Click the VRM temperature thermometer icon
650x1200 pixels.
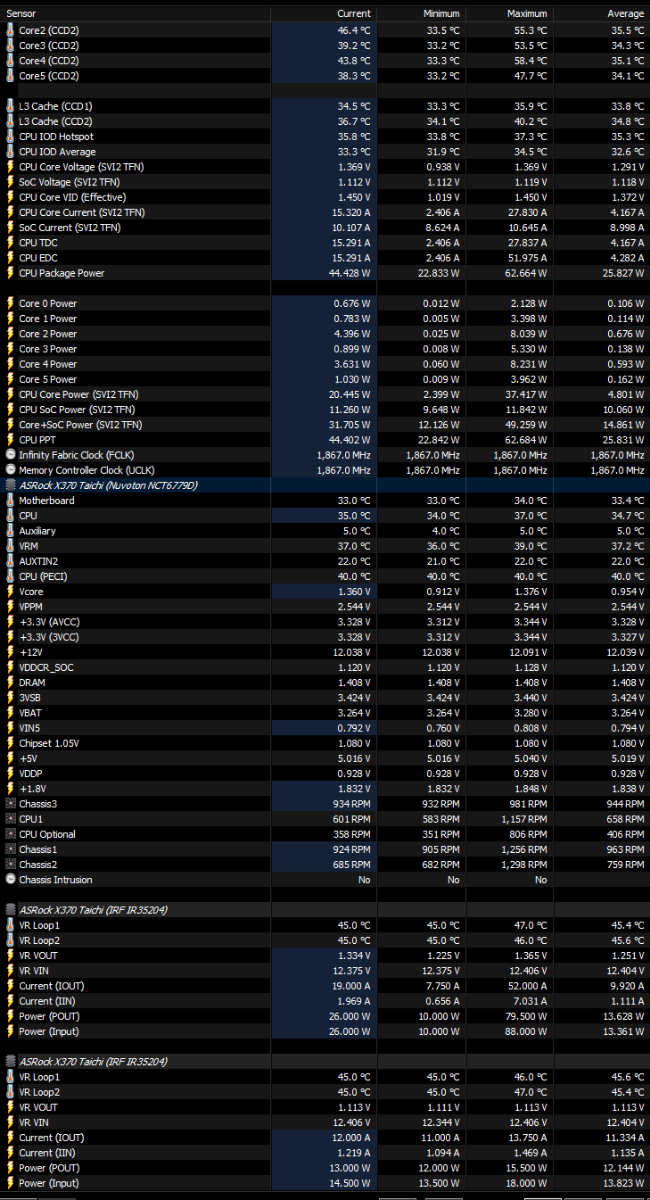coord(11,546)
